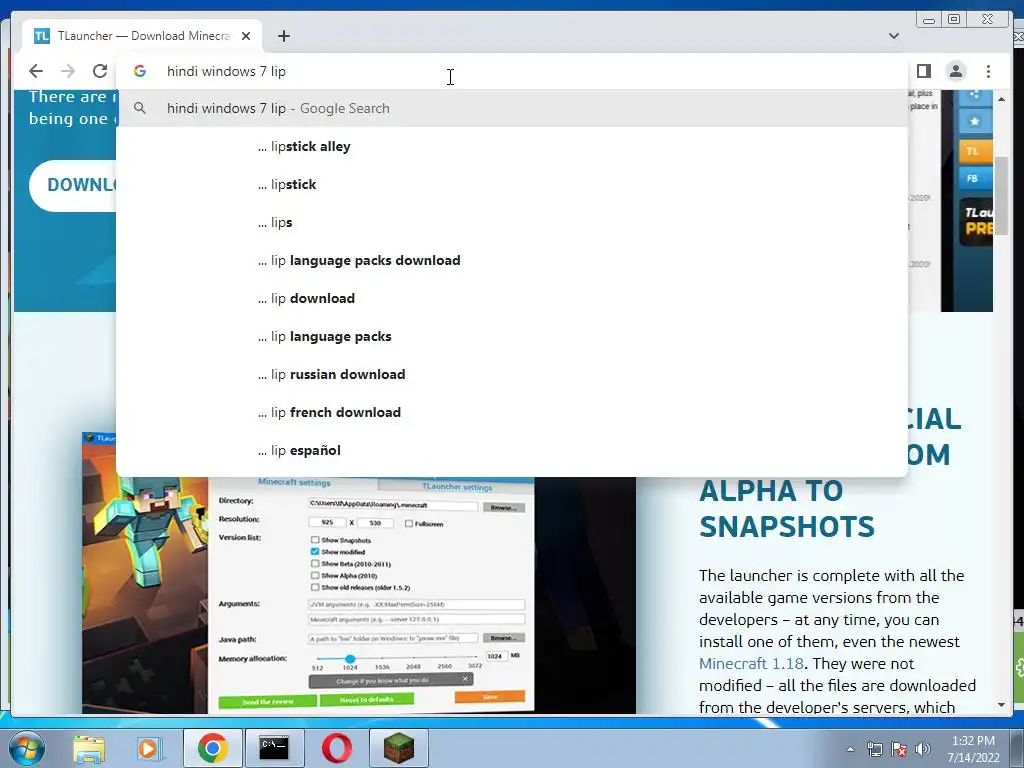Click the DOWNLOAD button on the page
Screen dimensions: 1024x768
pyautogui.click(x=73, y=185)
